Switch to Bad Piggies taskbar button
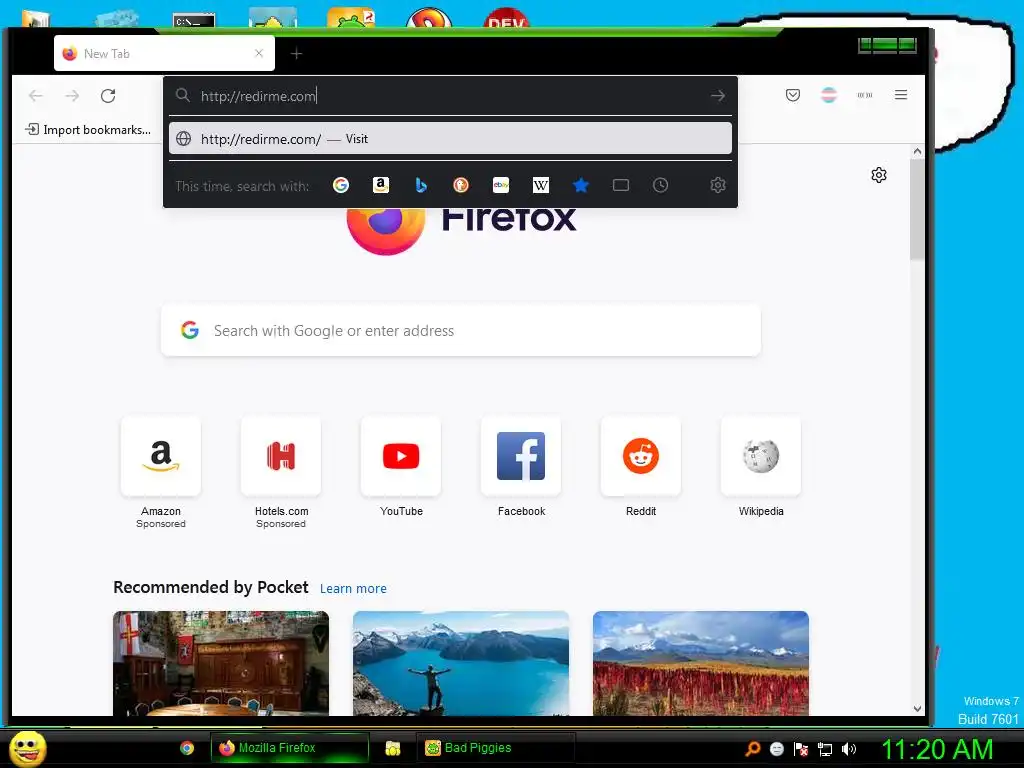The width and height of the screenshot is (1024, 768). click(496, 748)
